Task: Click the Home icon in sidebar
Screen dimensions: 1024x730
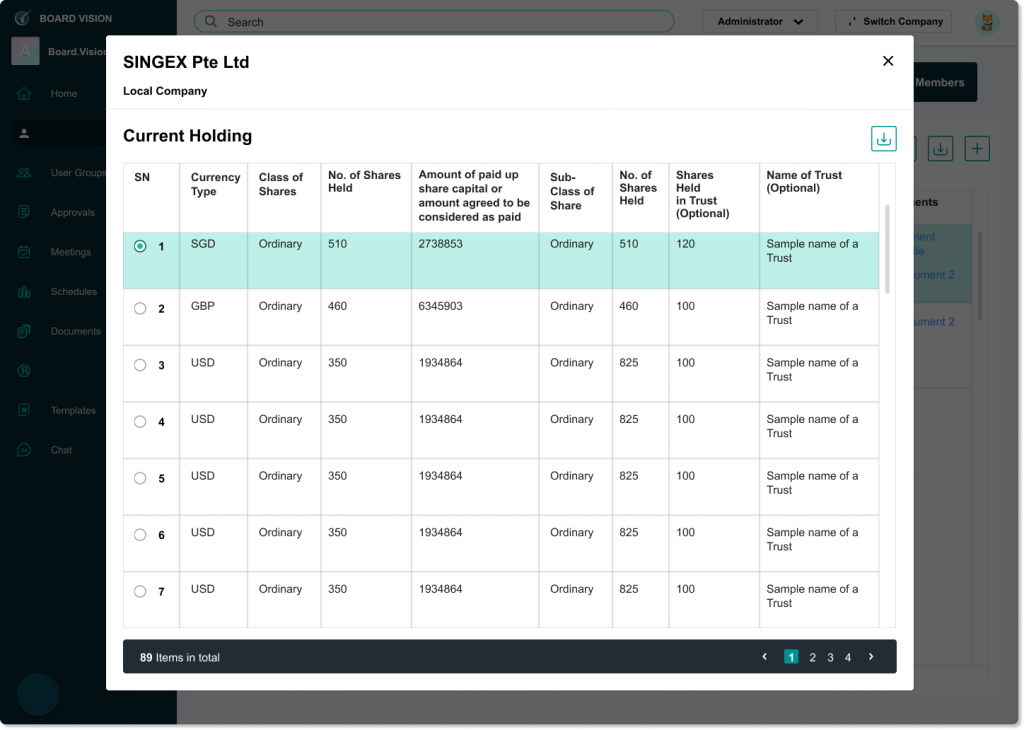Action: pos(25,93)
